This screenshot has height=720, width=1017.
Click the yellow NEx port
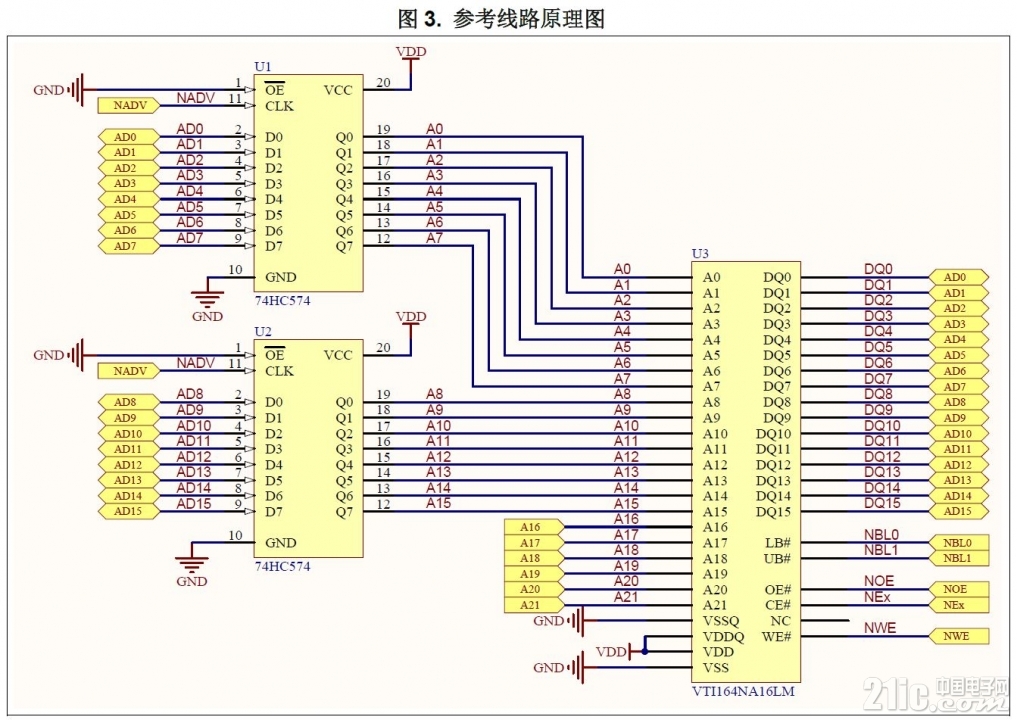[x=959, y=605]
